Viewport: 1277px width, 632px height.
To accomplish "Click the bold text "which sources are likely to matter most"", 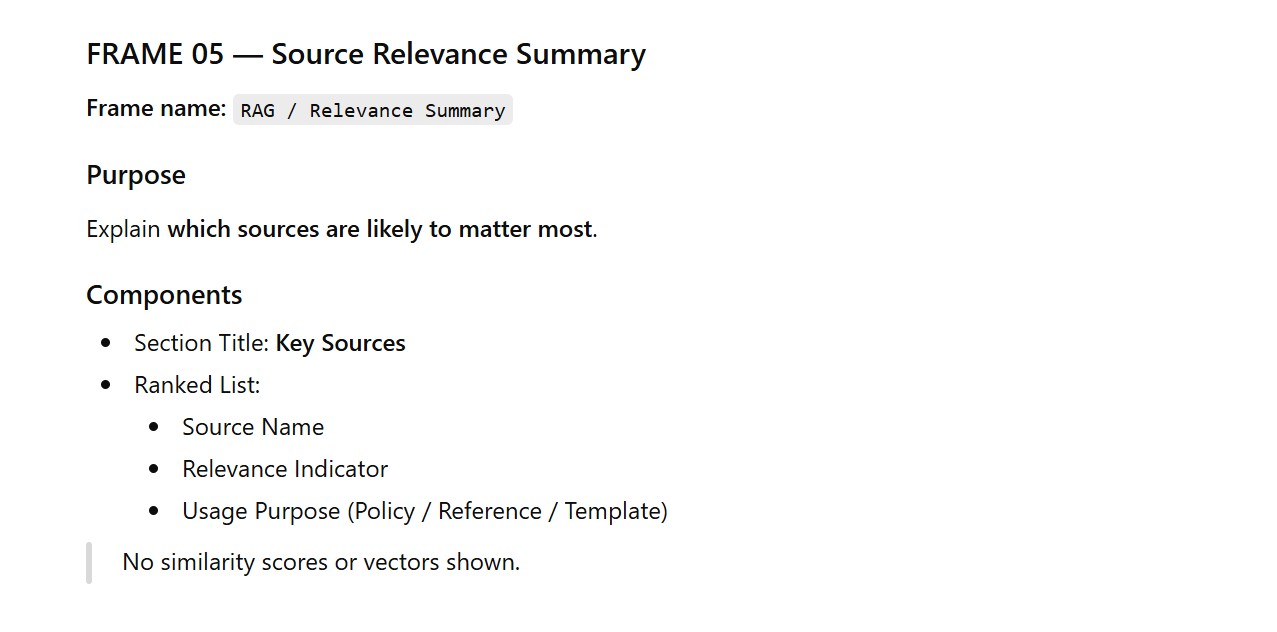I will coord(379,229).
